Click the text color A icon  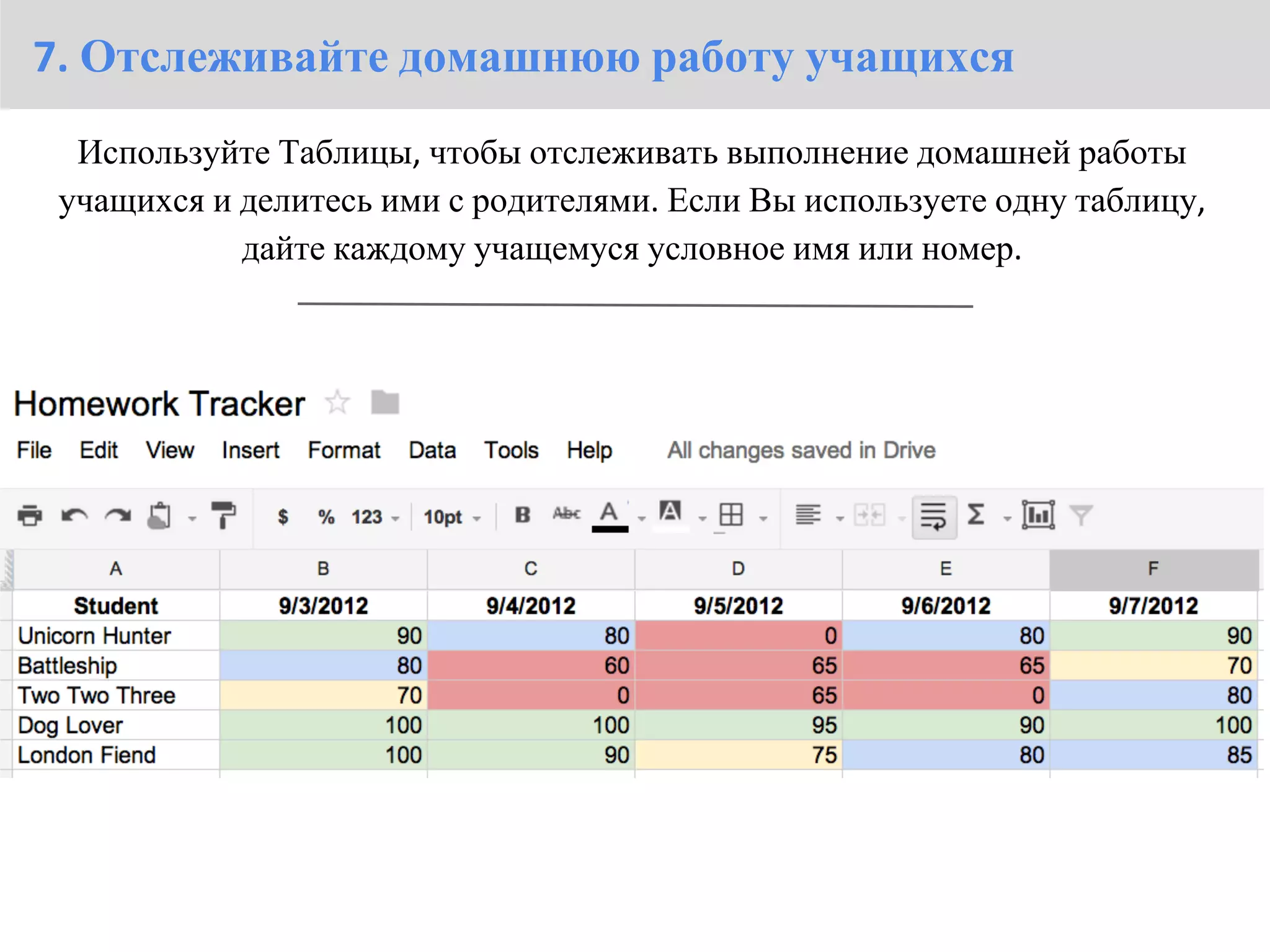610,516
